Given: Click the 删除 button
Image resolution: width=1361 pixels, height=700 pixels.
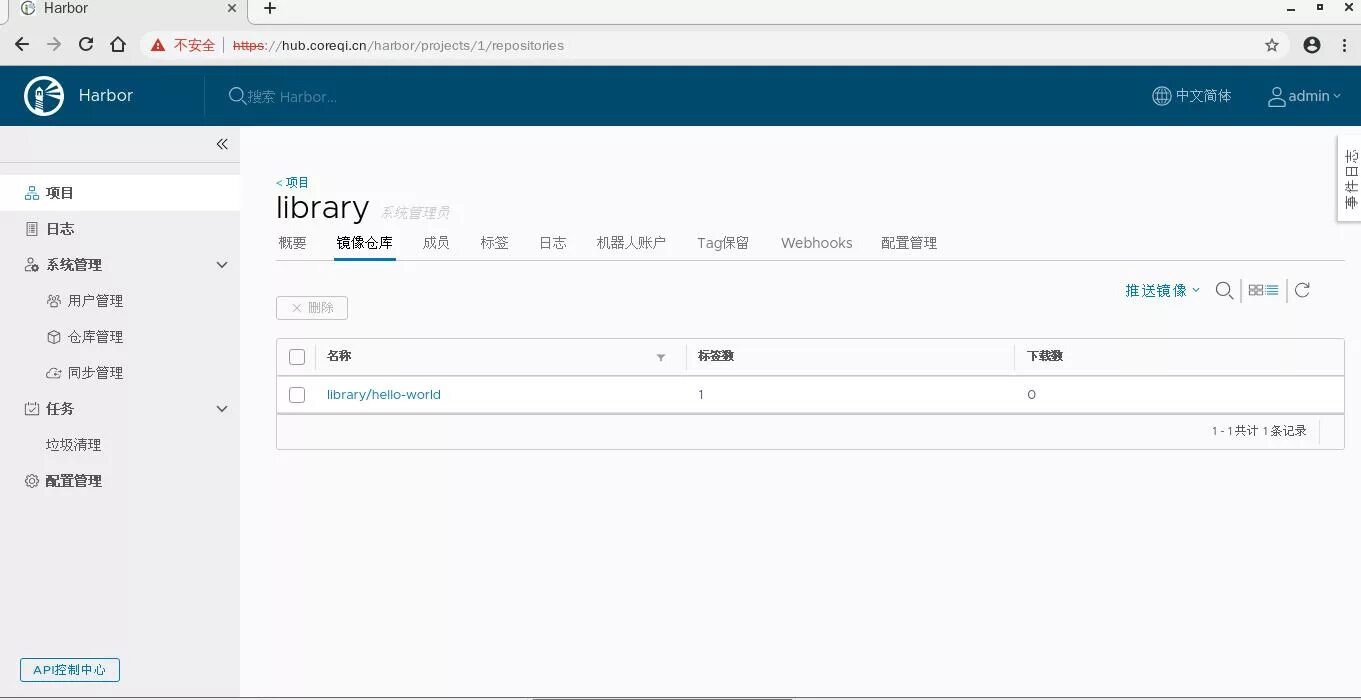Looking at the screenshot, I should click(x=312, y=308).
